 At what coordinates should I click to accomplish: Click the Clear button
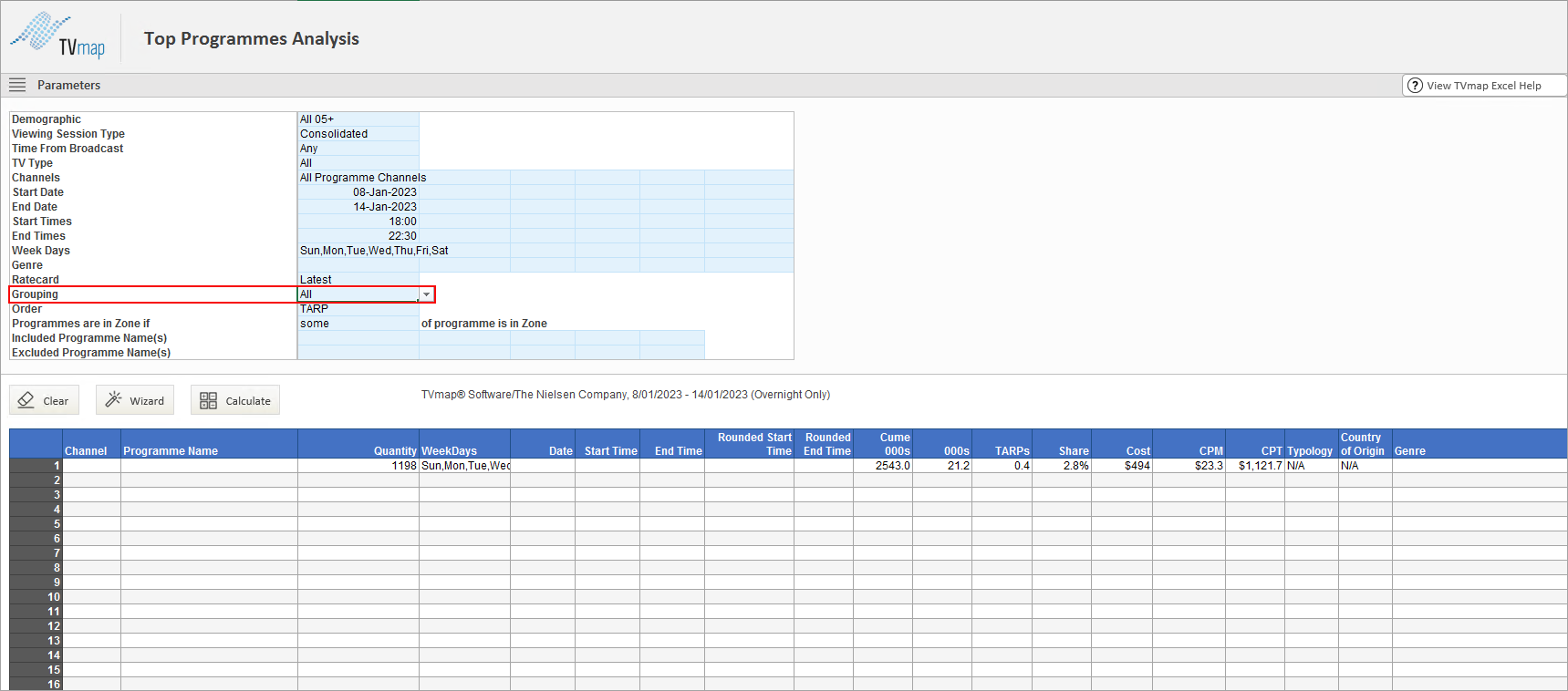(45, 400)
